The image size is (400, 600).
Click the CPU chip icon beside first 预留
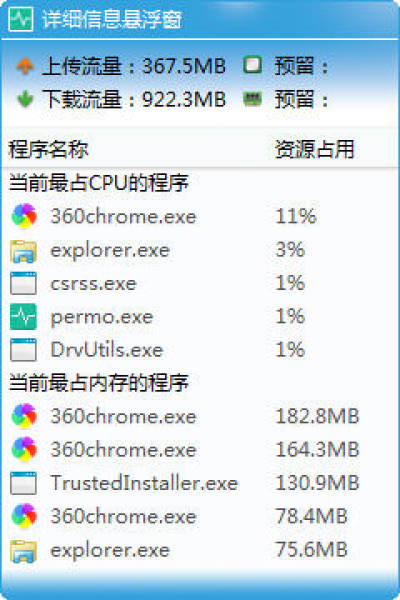(253, 65)
